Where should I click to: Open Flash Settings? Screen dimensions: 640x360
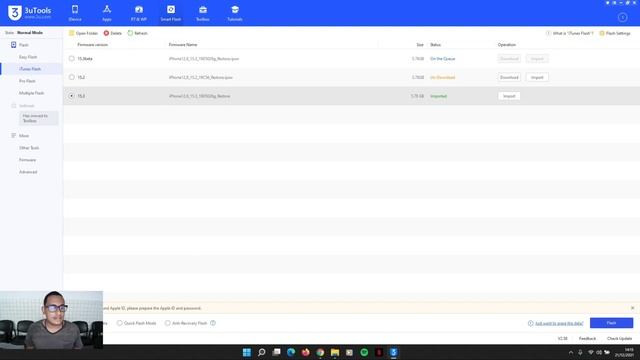(x=615, y=33)
